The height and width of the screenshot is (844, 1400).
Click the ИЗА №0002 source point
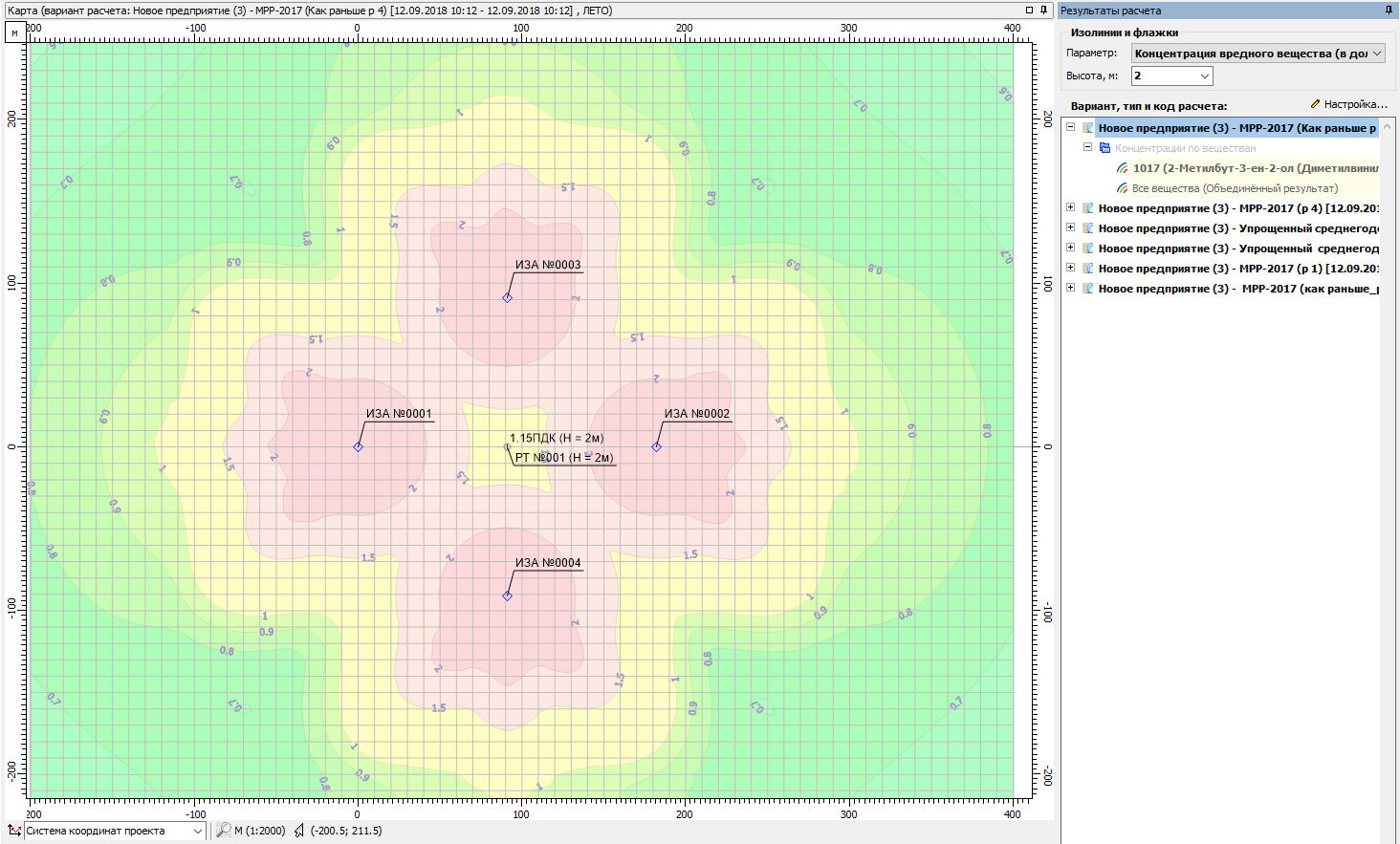tap(656, 446)
